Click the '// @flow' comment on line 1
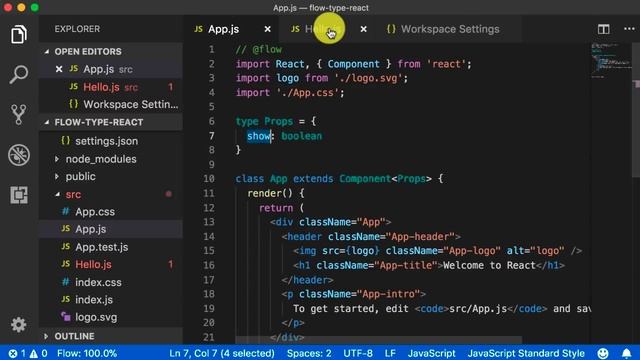This screenshot has height=360, width=640. (258, 49)
